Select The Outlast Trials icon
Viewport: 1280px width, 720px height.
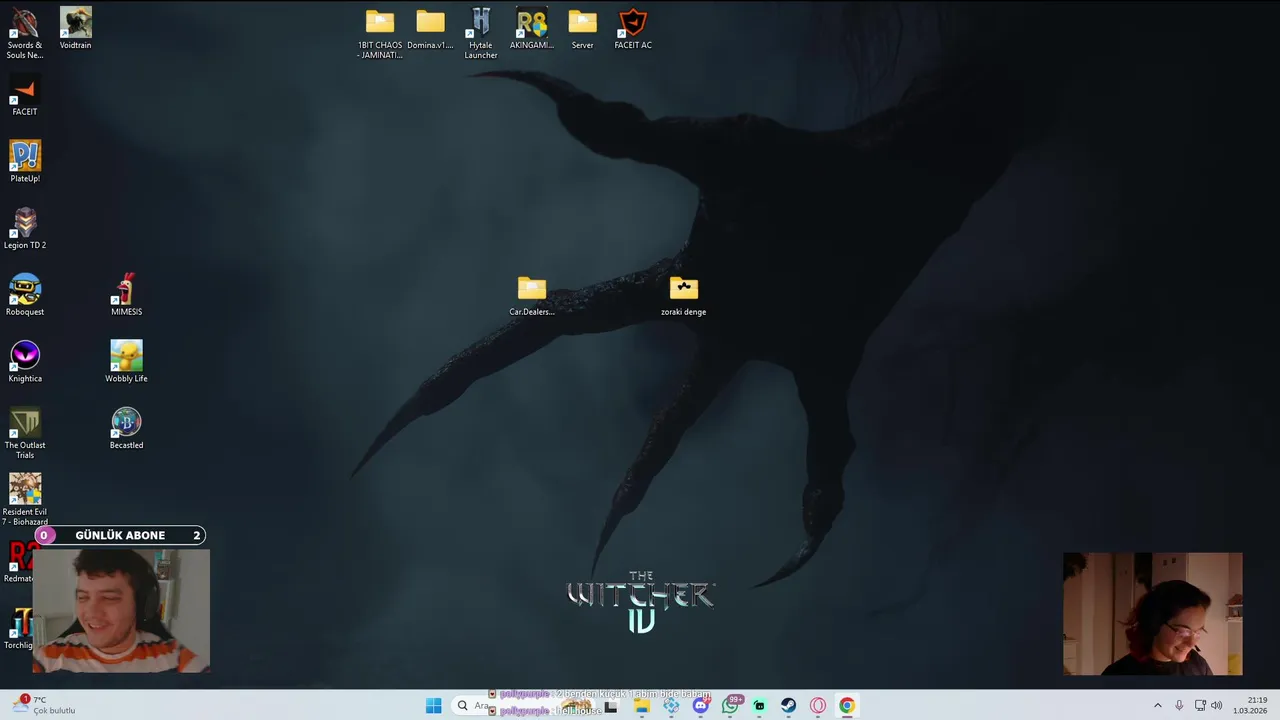(x=25, y=433)
